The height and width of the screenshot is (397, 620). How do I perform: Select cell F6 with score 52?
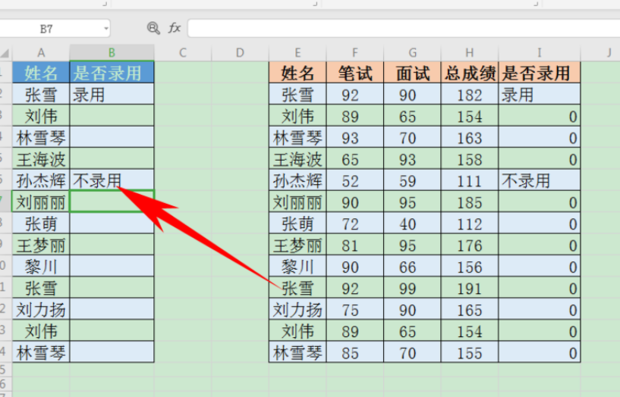pos(355,180)
